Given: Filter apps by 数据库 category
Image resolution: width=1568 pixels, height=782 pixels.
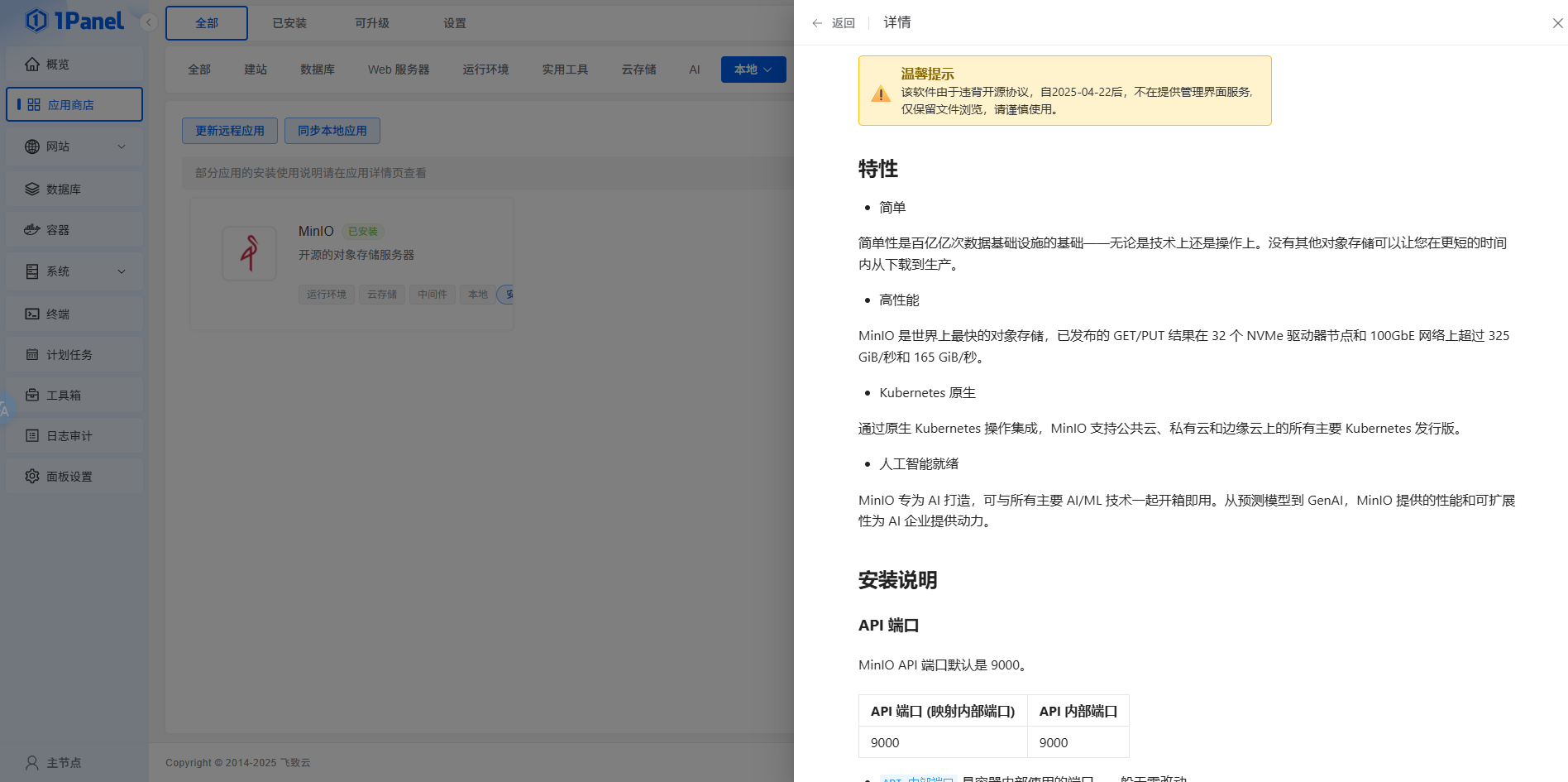Looking at the screenshot, I should point(318,70).
